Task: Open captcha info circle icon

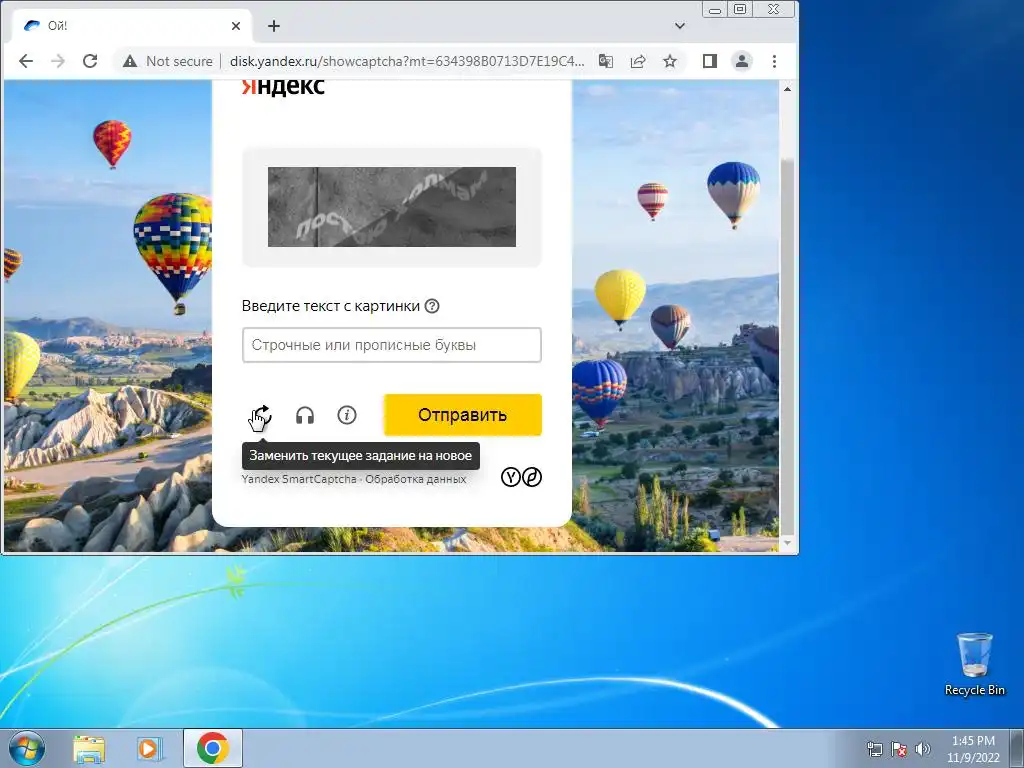Action: [347, 415]
